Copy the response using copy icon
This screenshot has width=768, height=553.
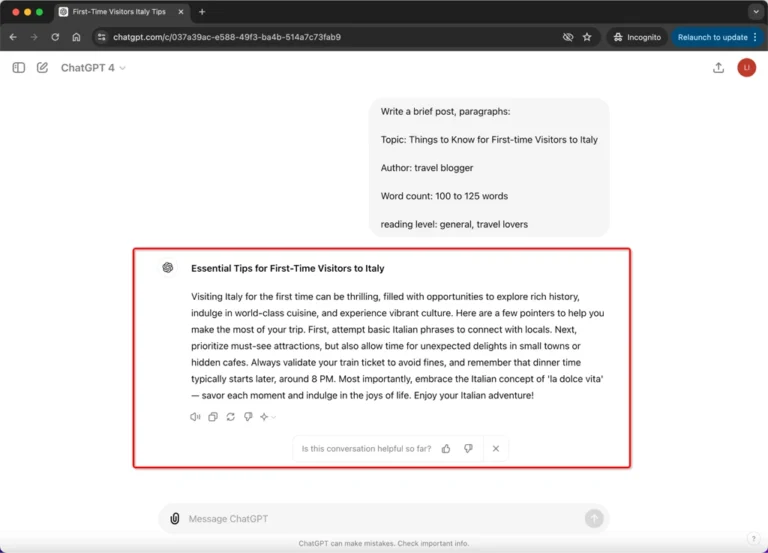click(x=213, y=417)
